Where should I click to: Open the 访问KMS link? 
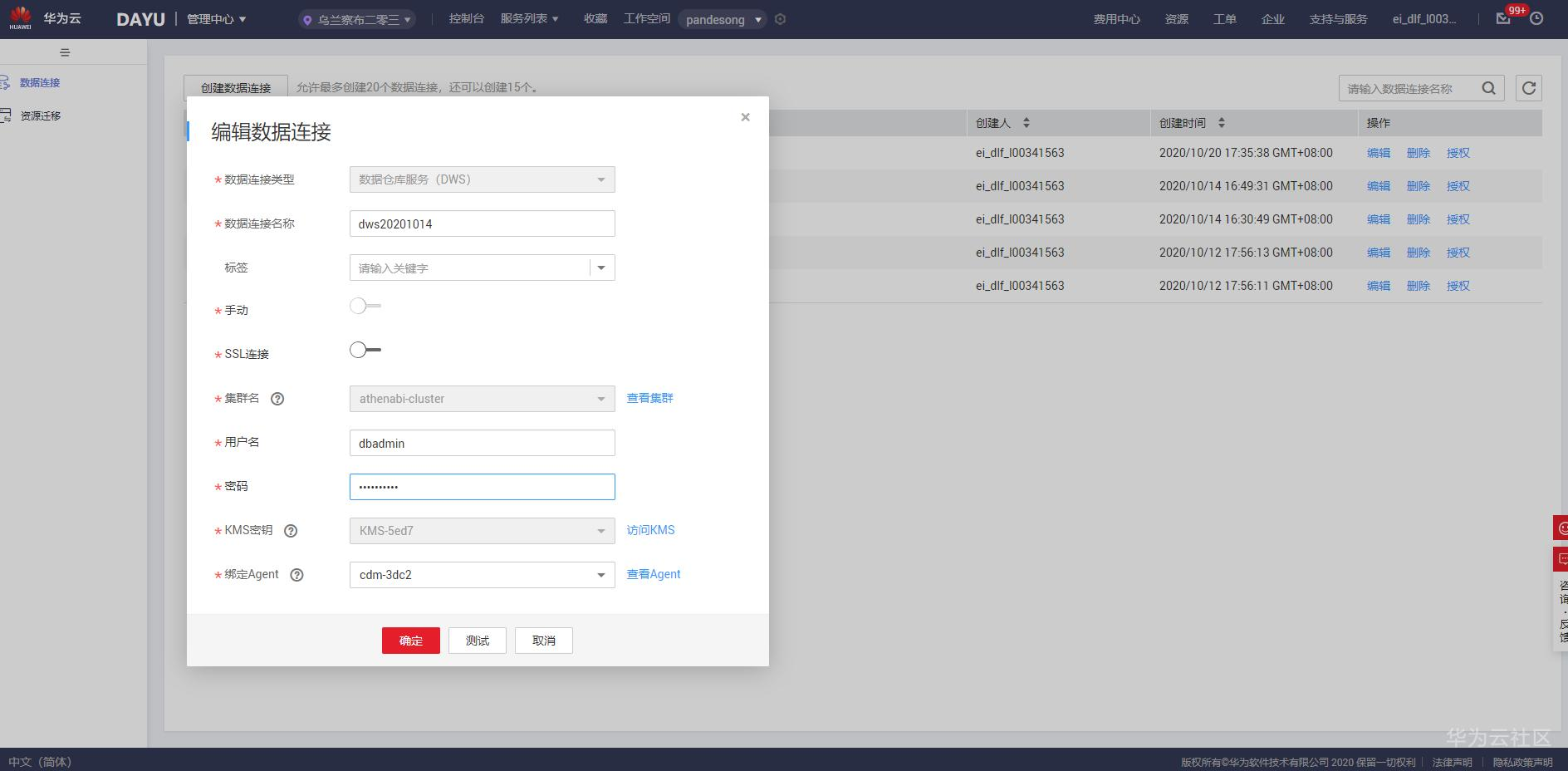[x=650, y=530]
